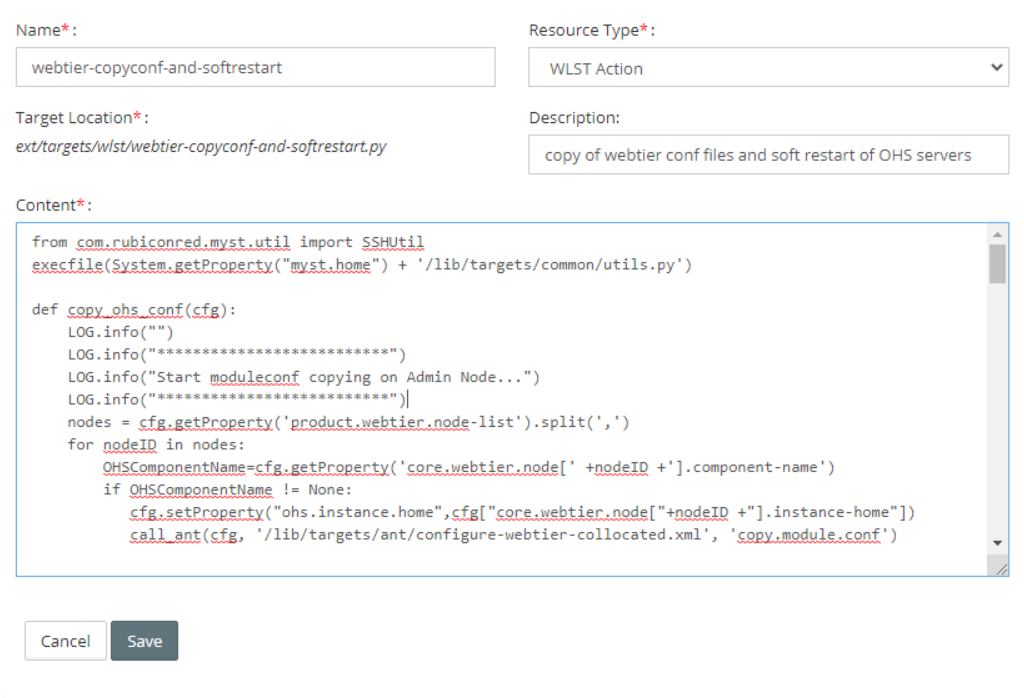Click the content scrollbar thumb
1024x698 pixels.
click(997, 264)
